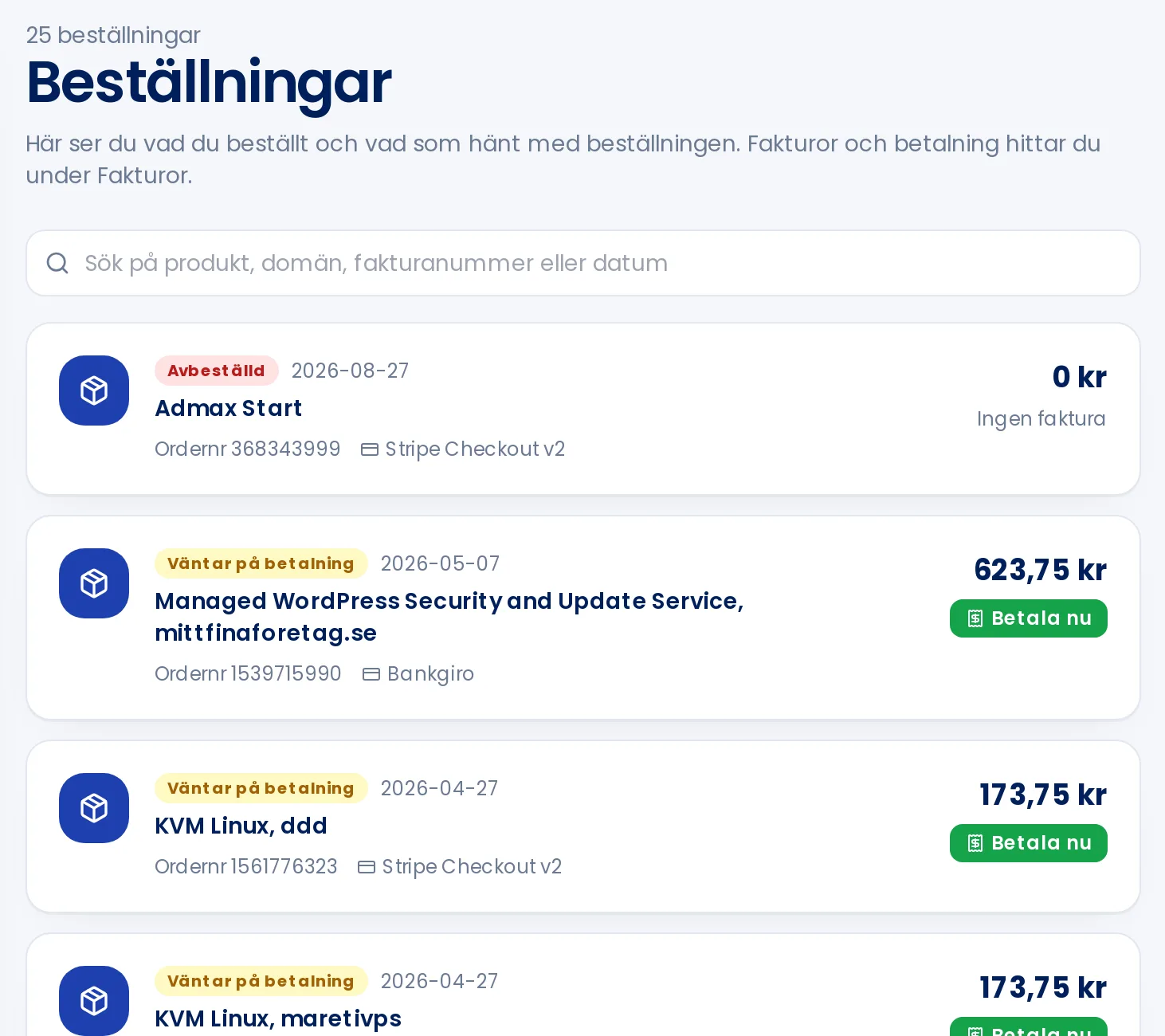Click the search magnifier icon
The image size is (1165, 1036).
57,263
